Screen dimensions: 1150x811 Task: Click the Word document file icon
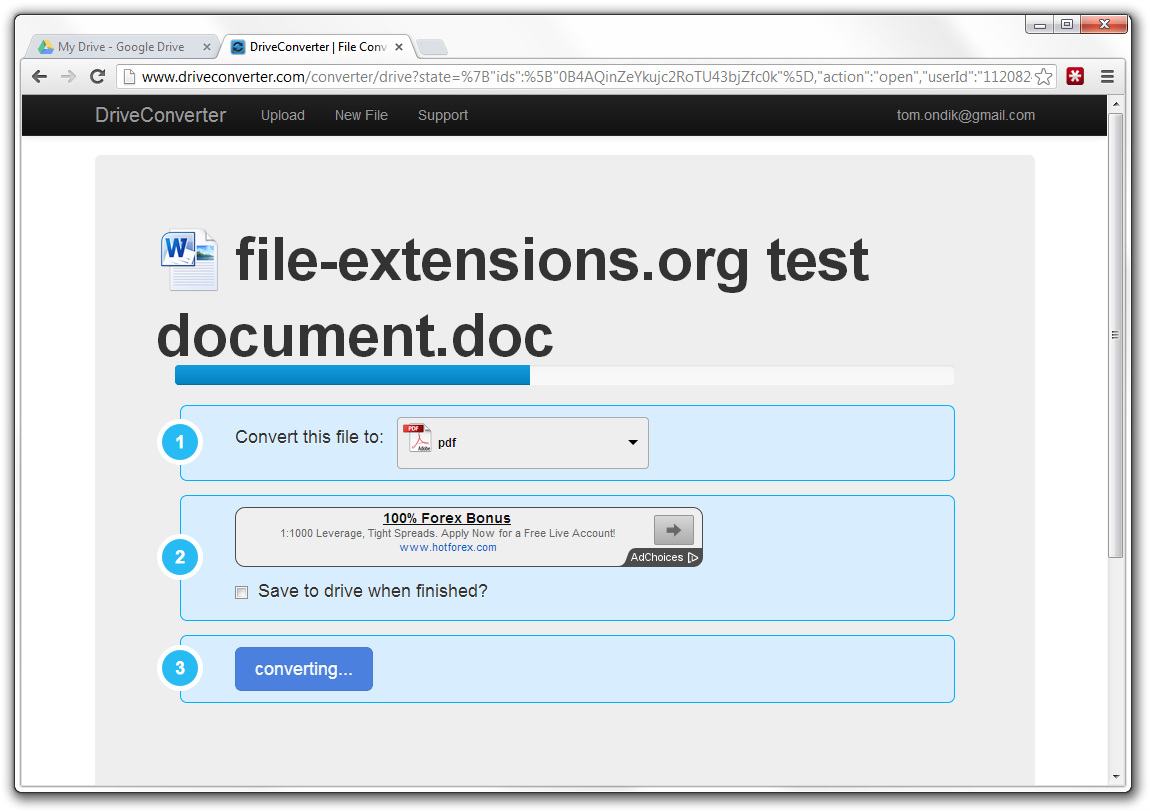point(189,260)
